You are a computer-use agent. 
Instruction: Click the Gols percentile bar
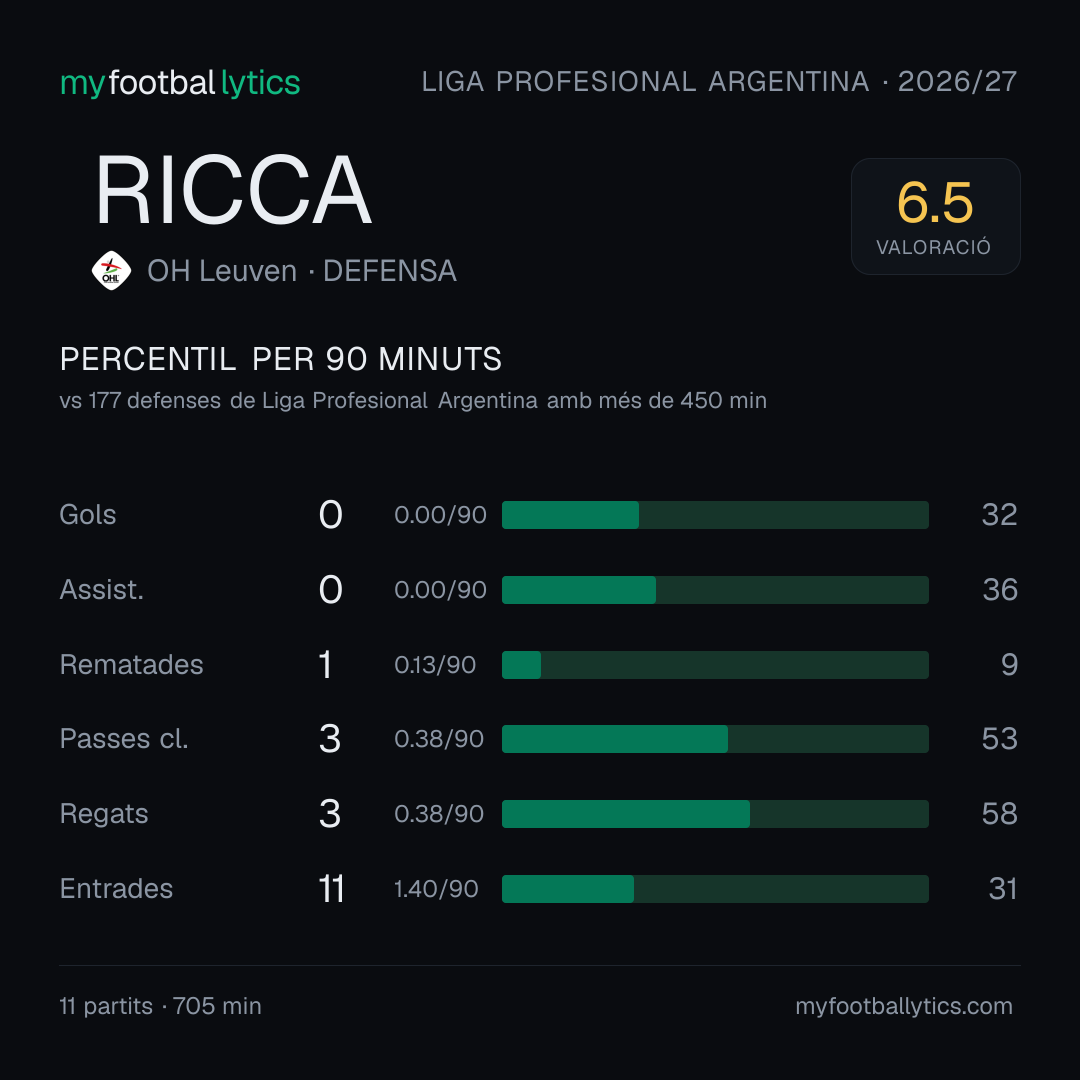[715, 515]
